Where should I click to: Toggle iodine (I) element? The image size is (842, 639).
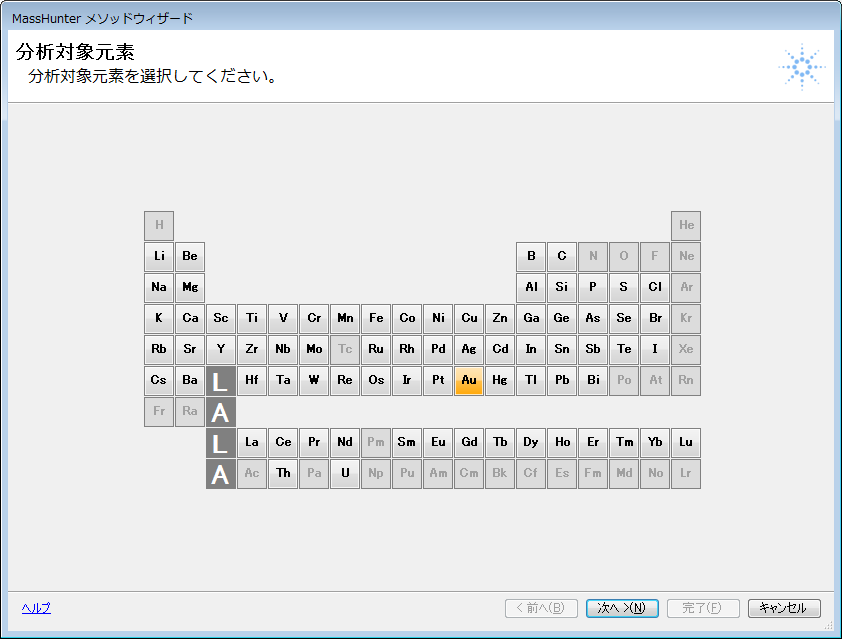point(655,350)
